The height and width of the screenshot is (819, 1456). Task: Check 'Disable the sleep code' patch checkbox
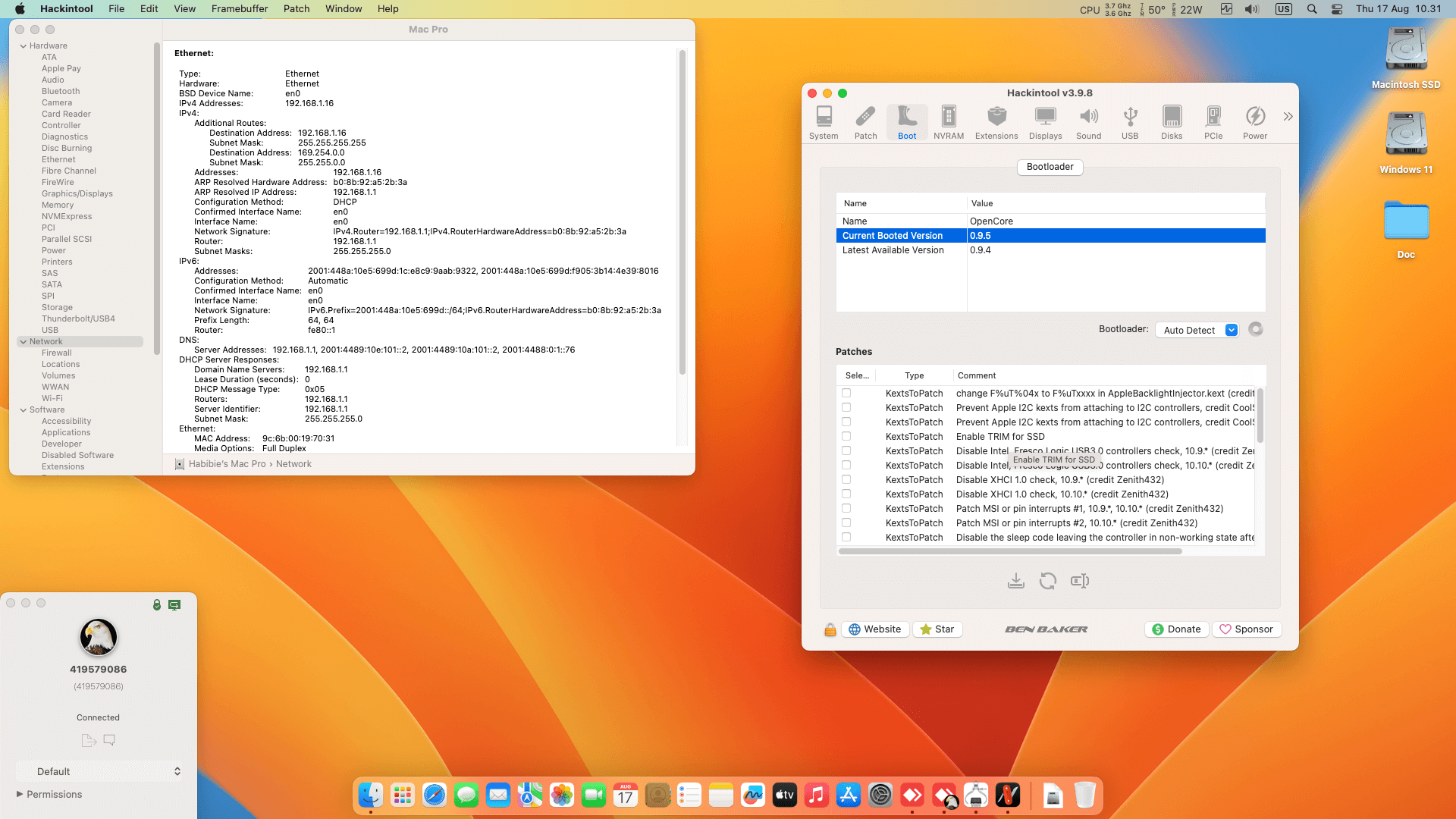[846, 538]
